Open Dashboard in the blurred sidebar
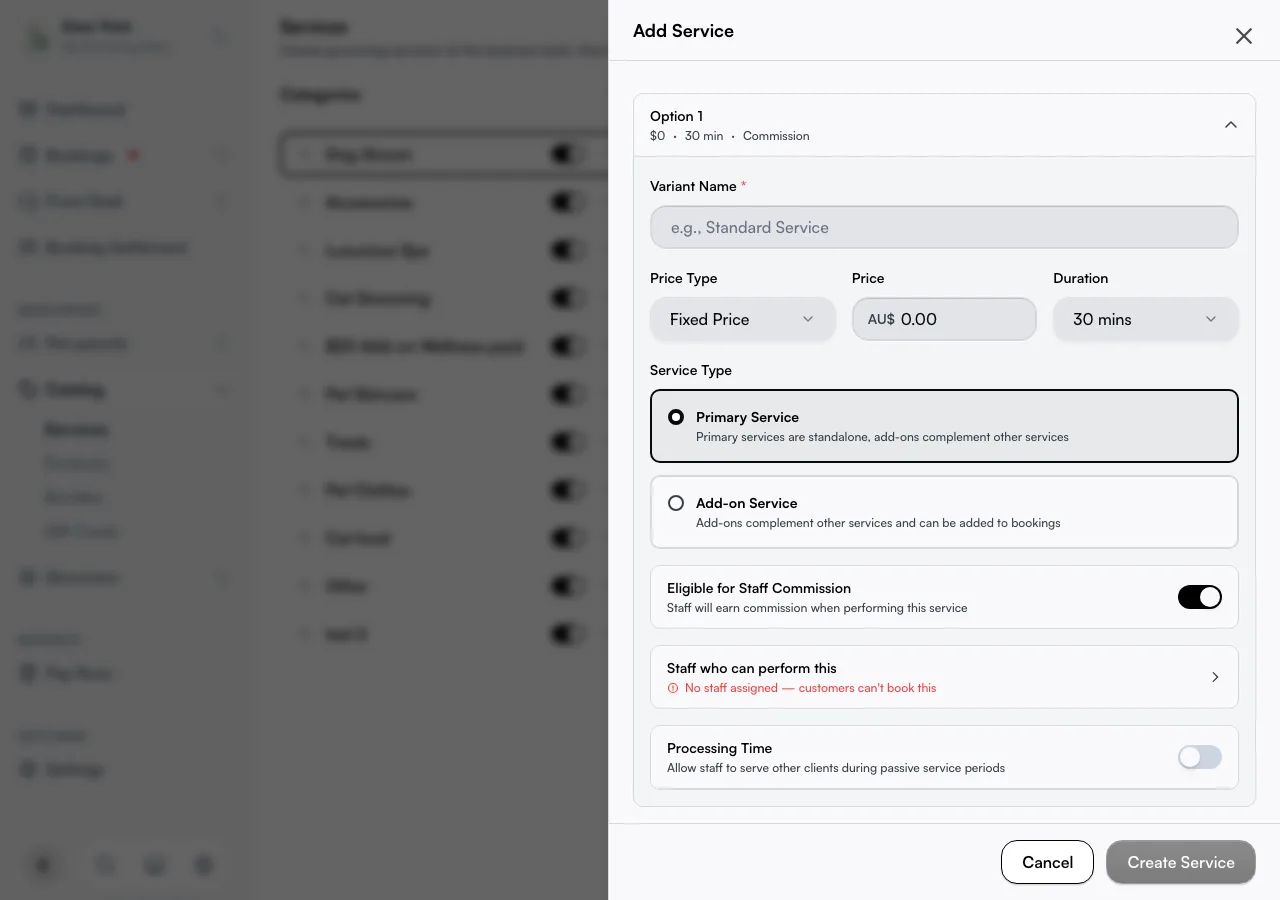 pos(86,109)
